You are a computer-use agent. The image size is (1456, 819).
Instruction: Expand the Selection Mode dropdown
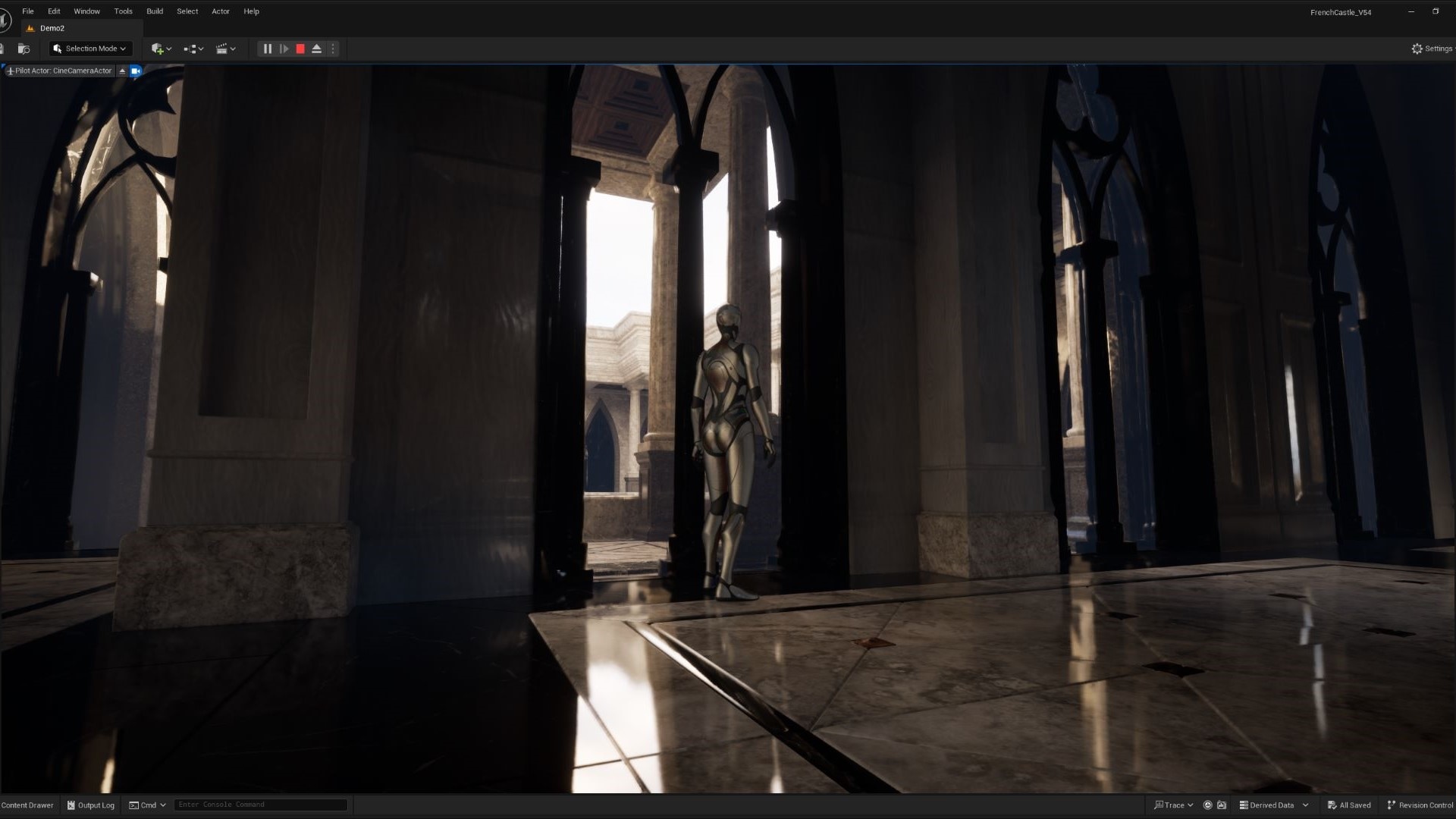pos(91,49)
